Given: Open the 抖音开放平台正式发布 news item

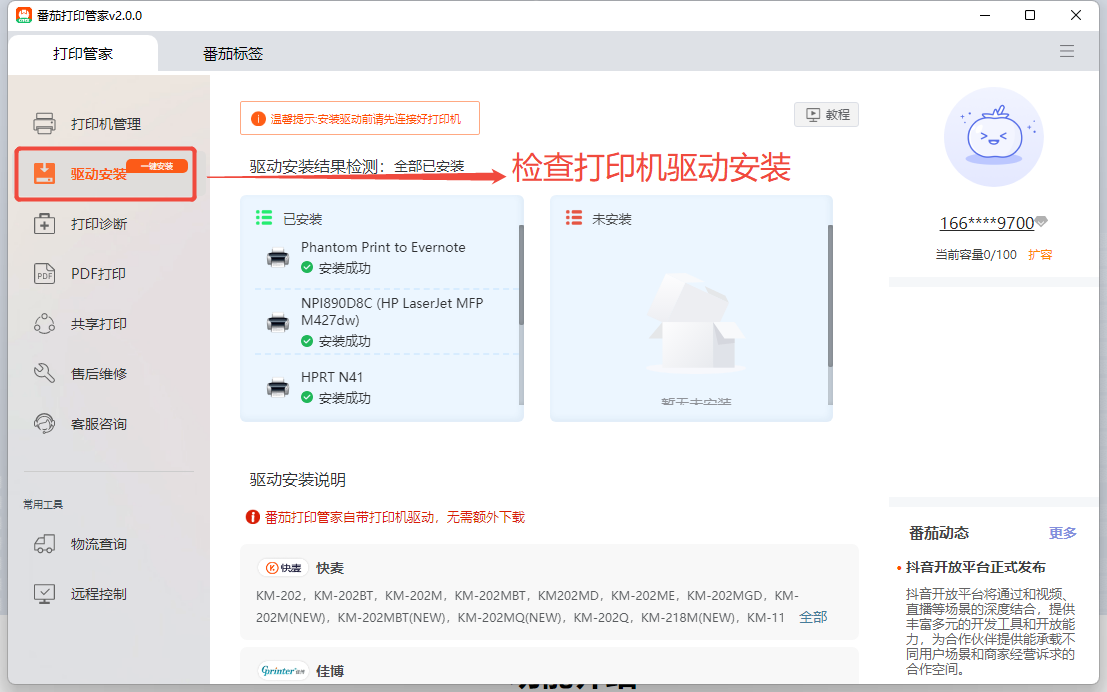Looking at the screenshot, I should click(x=976, y=567).
